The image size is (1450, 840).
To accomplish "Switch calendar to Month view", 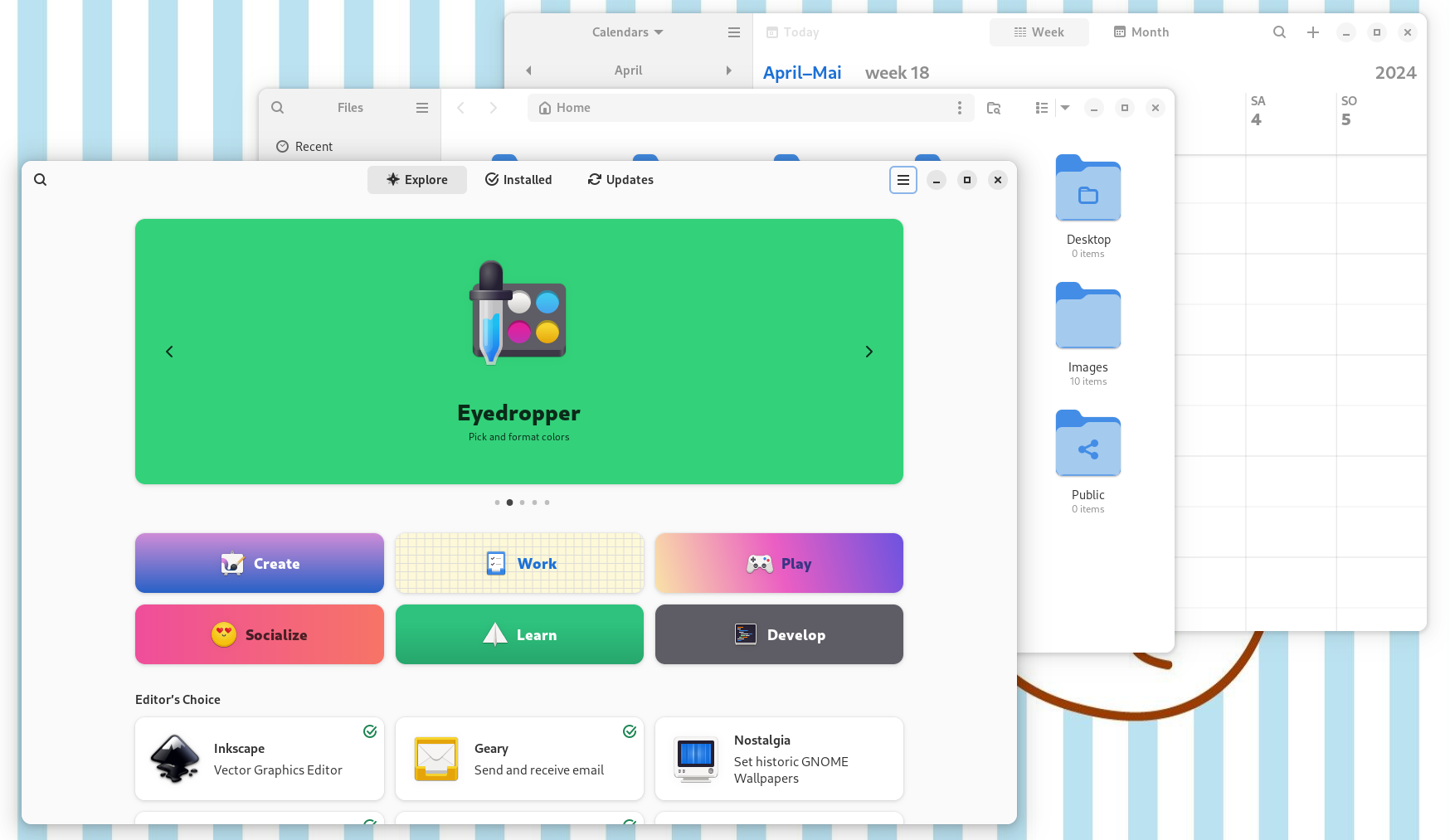I will [x=1141, y=32].
